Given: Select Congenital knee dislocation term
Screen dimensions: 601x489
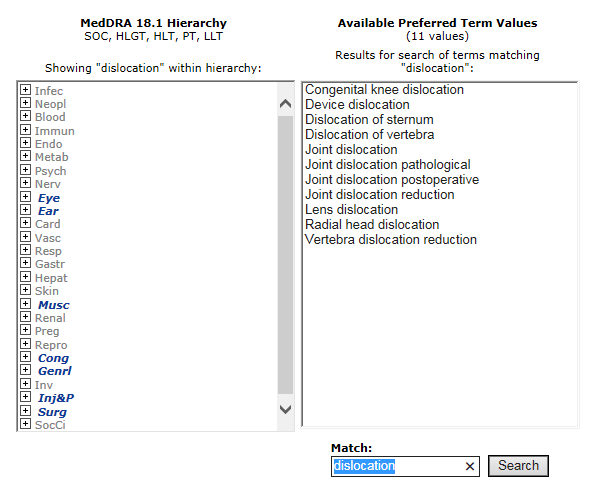Looking at the screenshot, I should coord(384,90).
